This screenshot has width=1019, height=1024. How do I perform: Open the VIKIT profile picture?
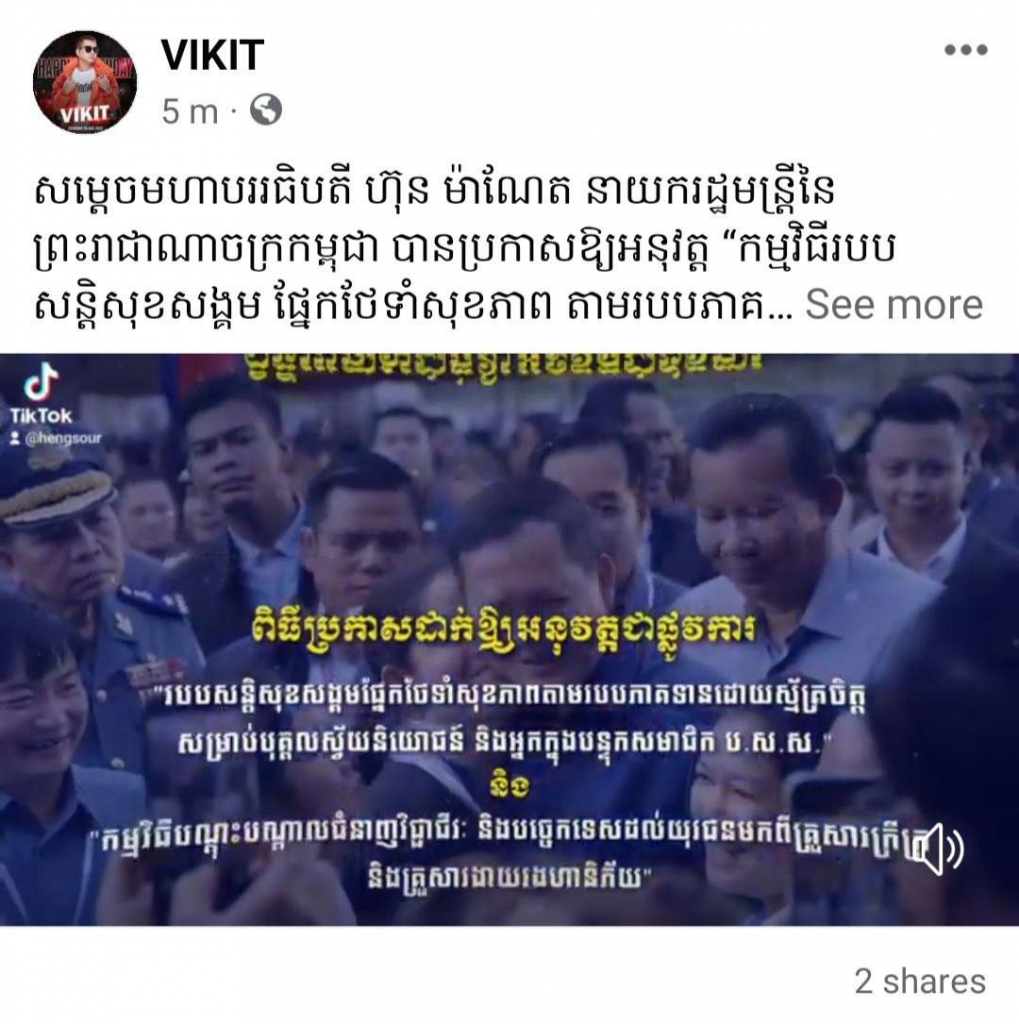[85, 82]
